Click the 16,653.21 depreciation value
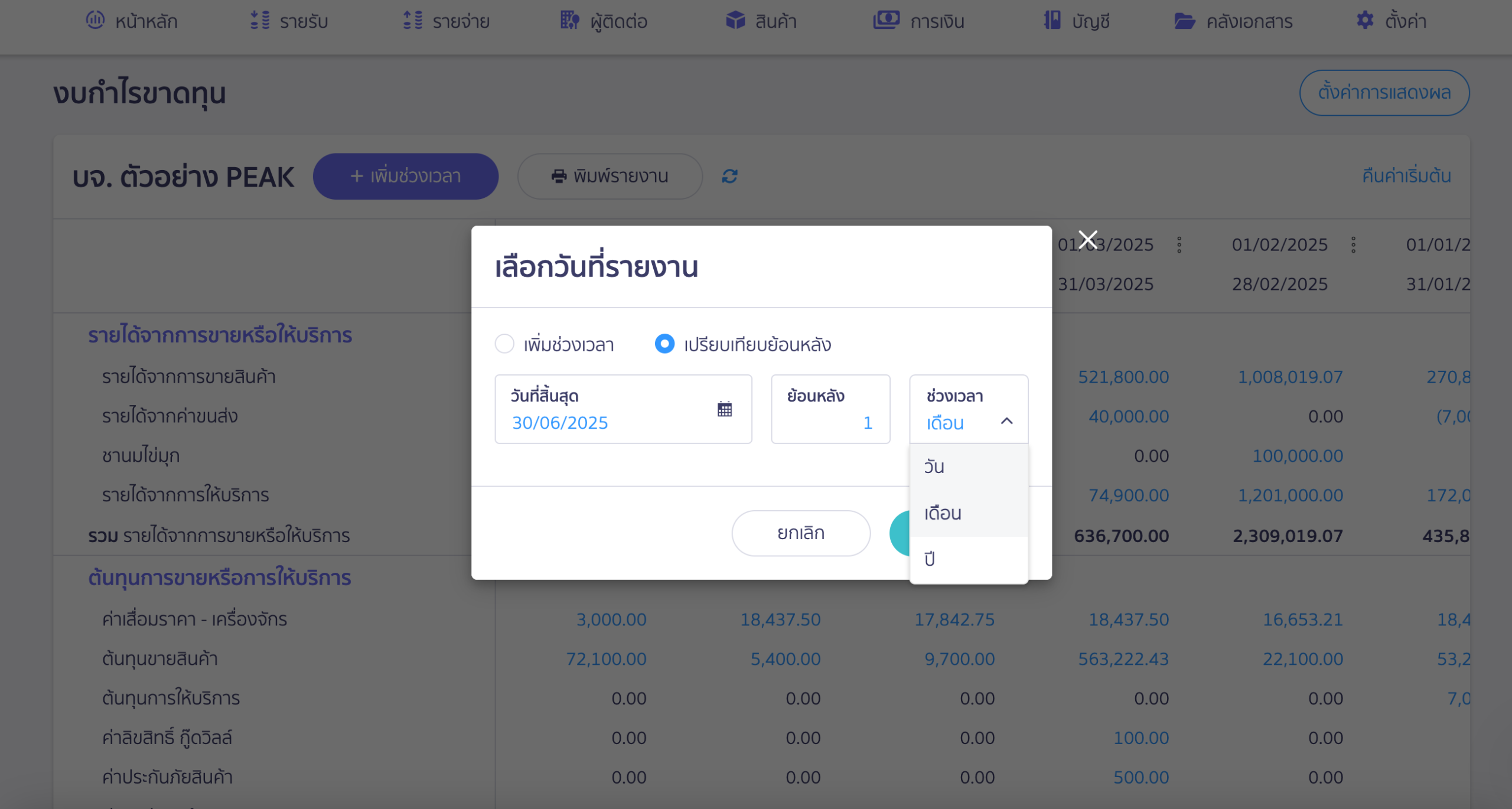This screenshot has height=809, width=1512. click(x=1303, y=619)
